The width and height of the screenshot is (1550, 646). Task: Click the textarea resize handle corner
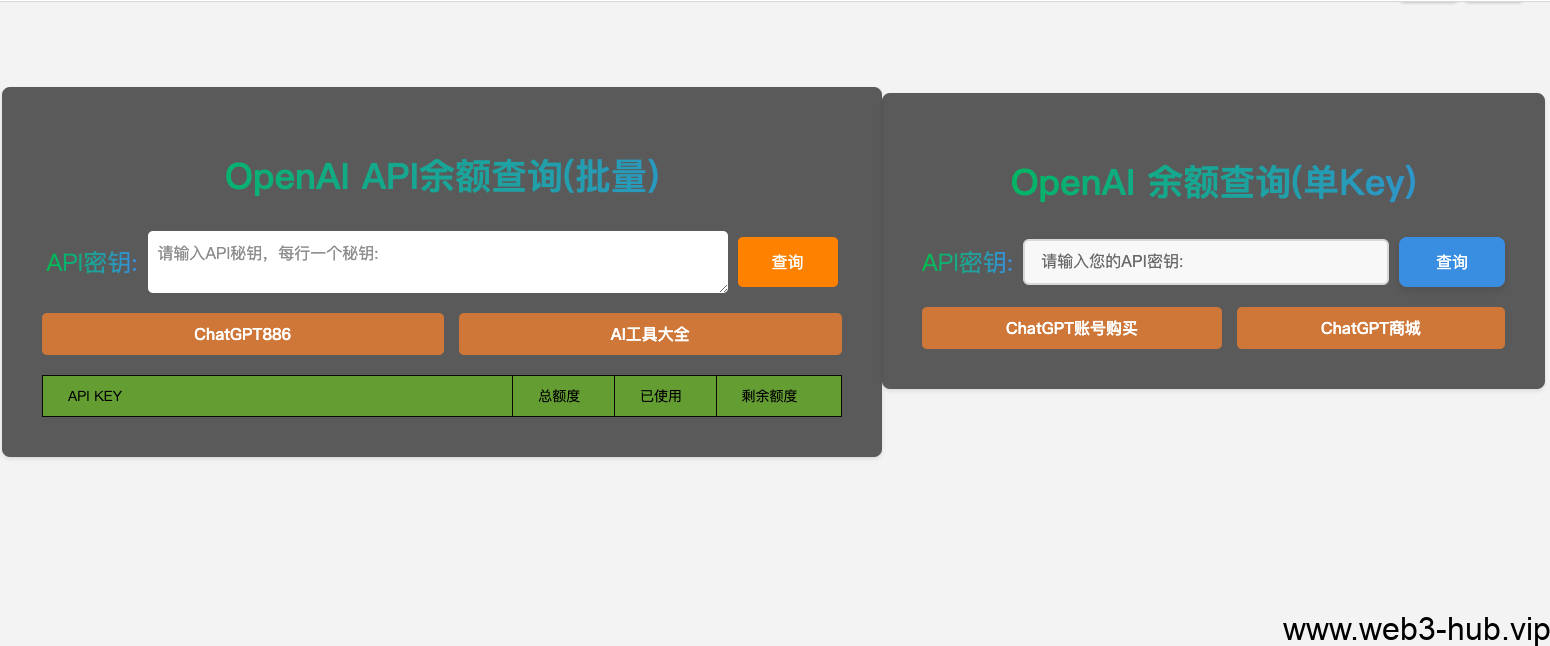723,288
